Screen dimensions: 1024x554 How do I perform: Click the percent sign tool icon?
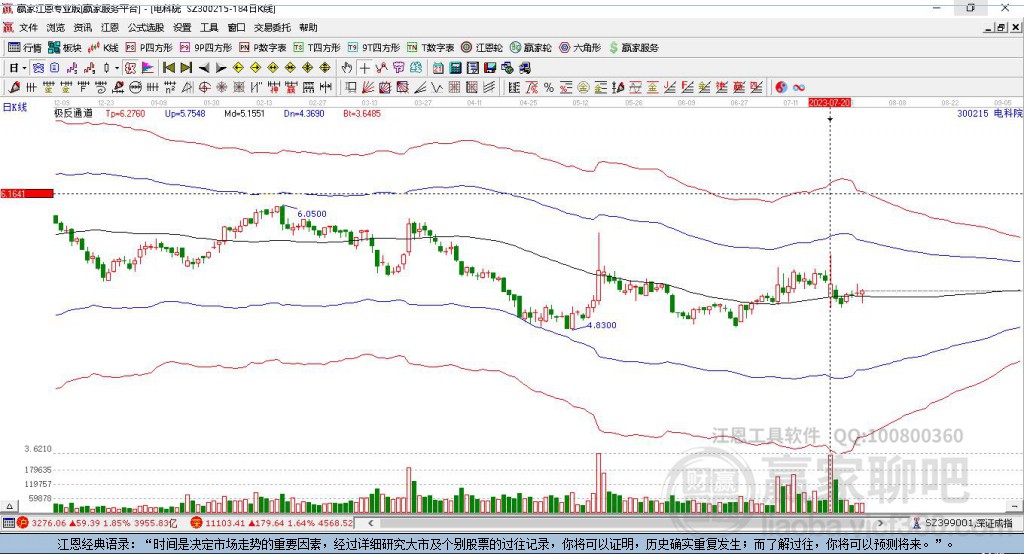pyautogui.click(x=549, y=87)
